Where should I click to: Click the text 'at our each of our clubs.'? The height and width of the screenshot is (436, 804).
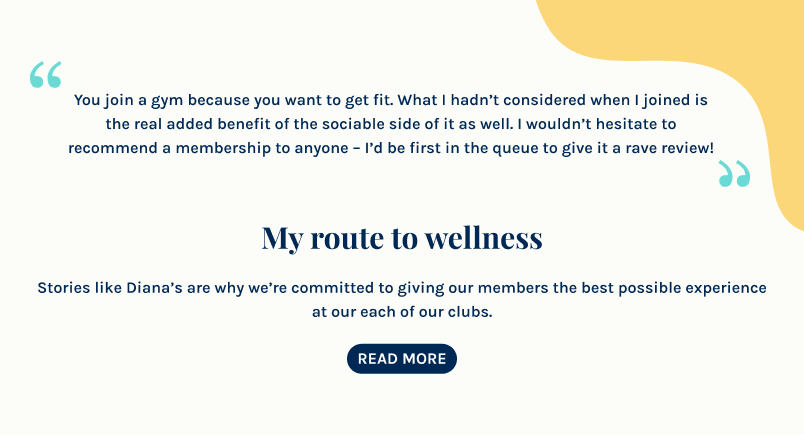pos(402,312)
